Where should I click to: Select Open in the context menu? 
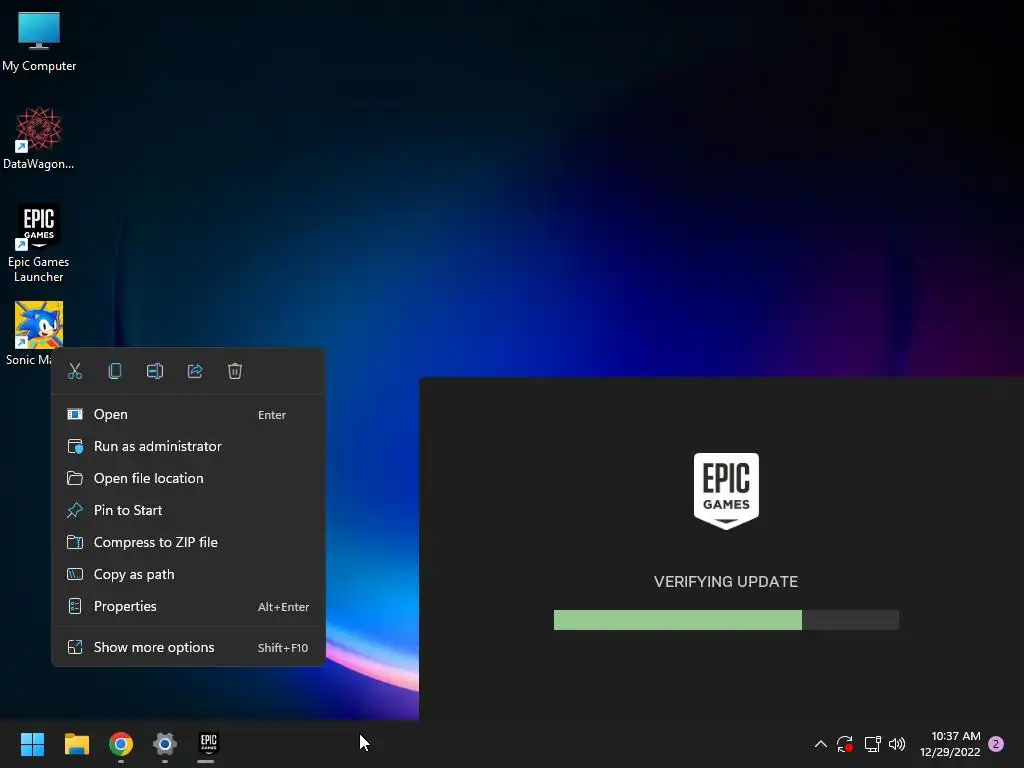[188, 415]
